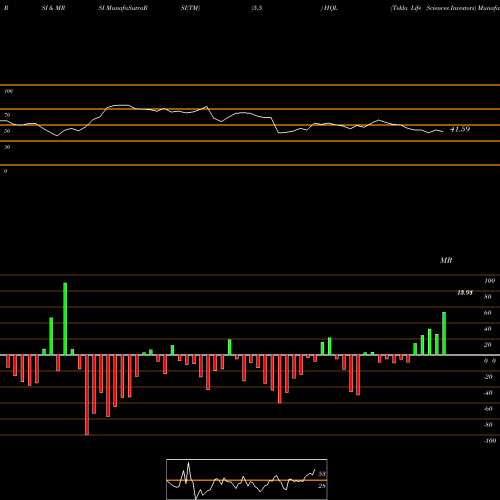The image size is (500, 500).
Task: Click the -40 label on MR axis
Action: (x=488, y=393)
